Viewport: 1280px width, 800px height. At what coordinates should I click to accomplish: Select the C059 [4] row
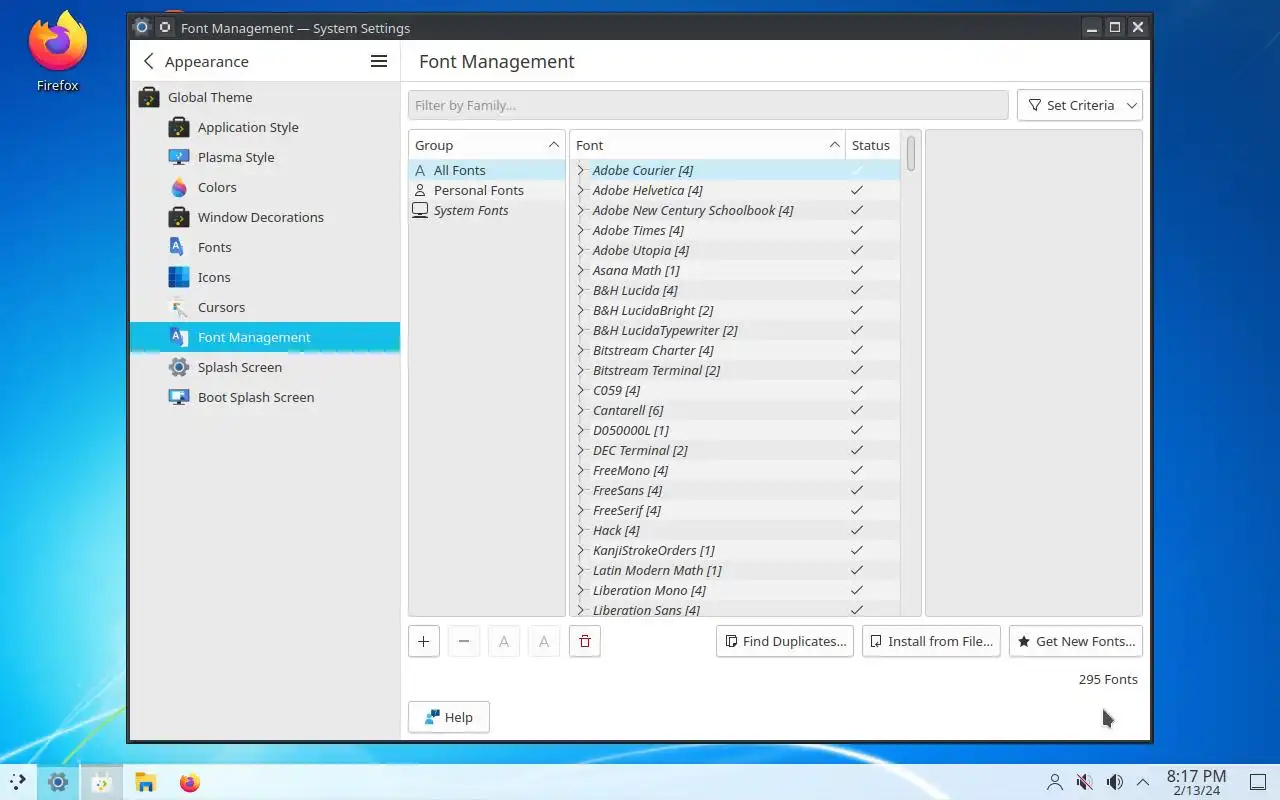coord(735,390)
